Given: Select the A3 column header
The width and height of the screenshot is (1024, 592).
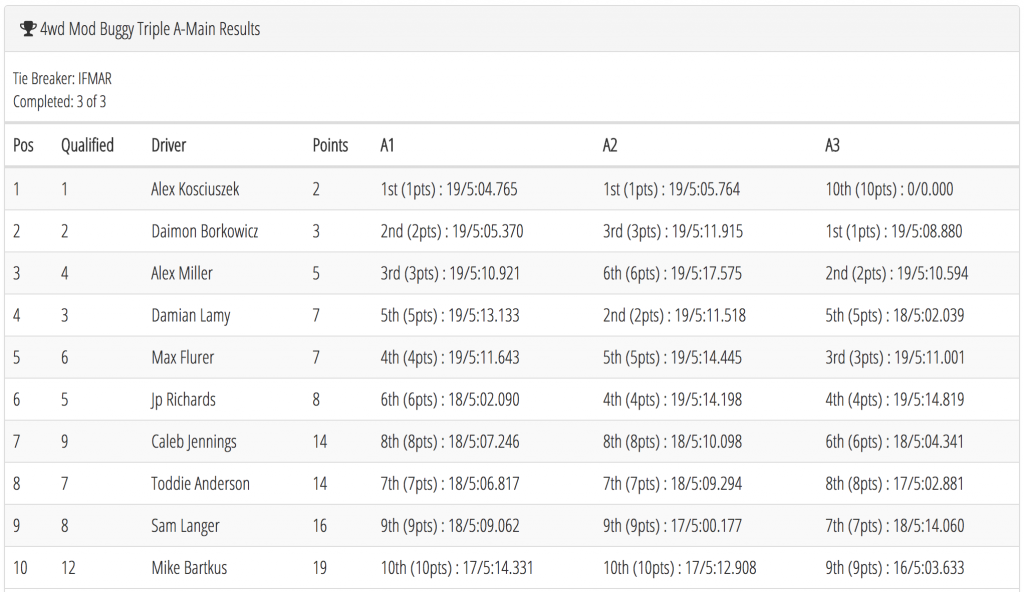Looking at the screenshot, I should click(833, 145).
